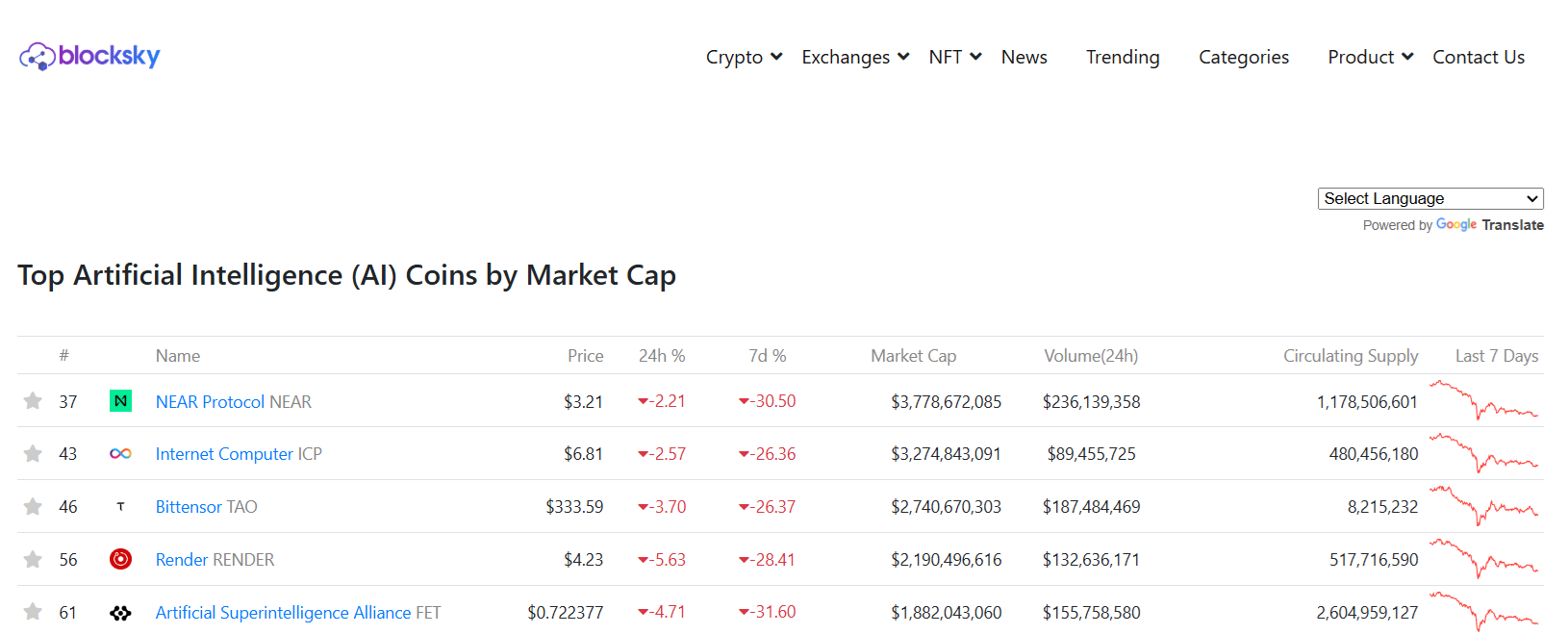Go to the Trending page
The height and width of the screenshot is (634, 1568).
click(1123, 57)
